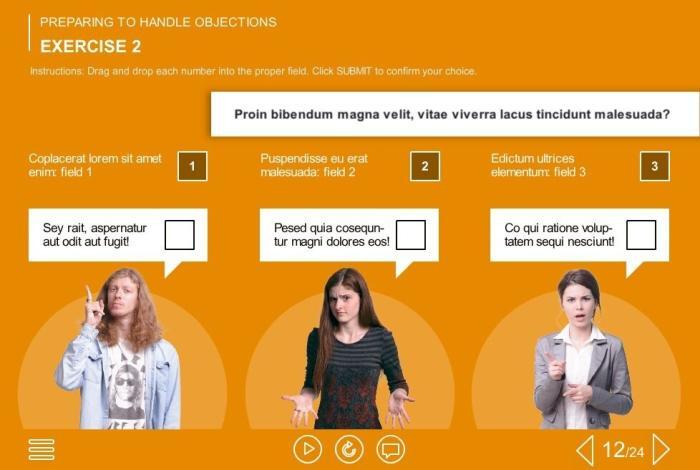
Task: Click the 'Edictum ultrices elementum' field 3 label
Action: pyautogui.click(x=538, y=165)
